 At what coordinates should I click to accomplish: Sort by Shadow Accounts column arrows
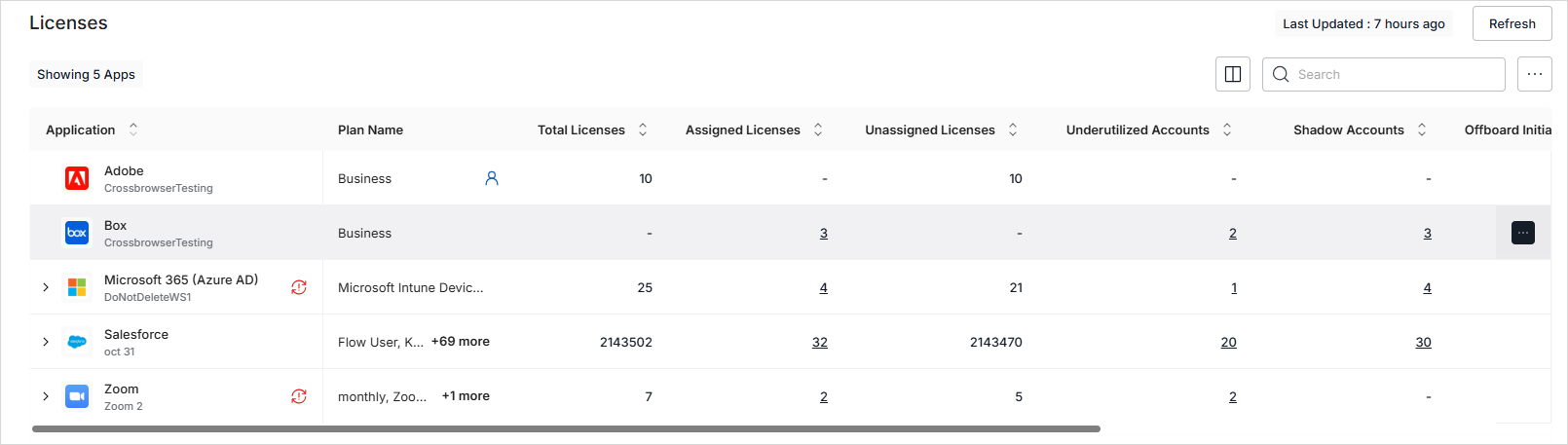[1422, 130]
